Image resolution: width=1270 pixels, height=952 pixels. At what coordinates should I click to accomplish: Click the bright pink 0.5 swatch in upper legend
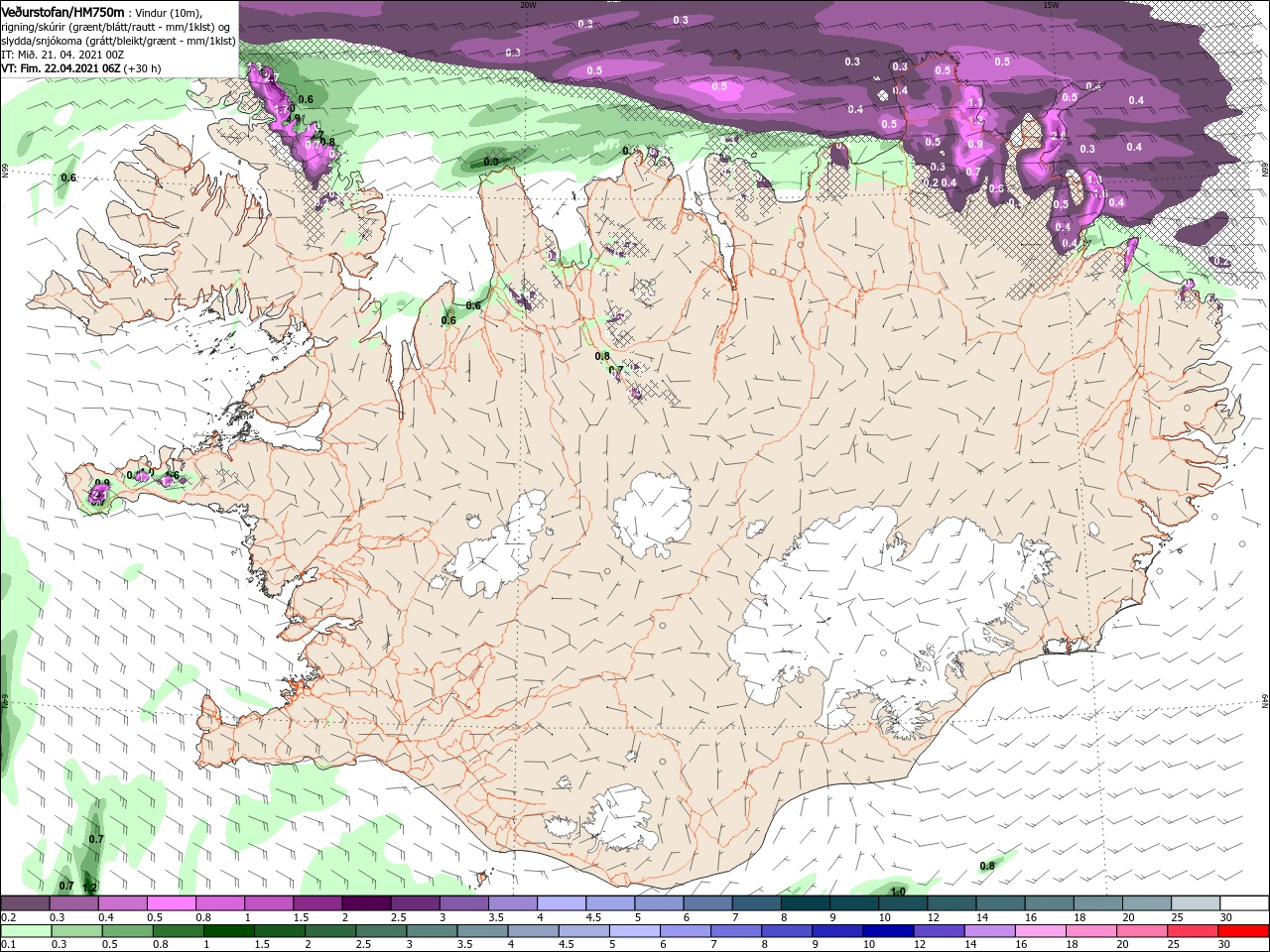pos(171,903)
